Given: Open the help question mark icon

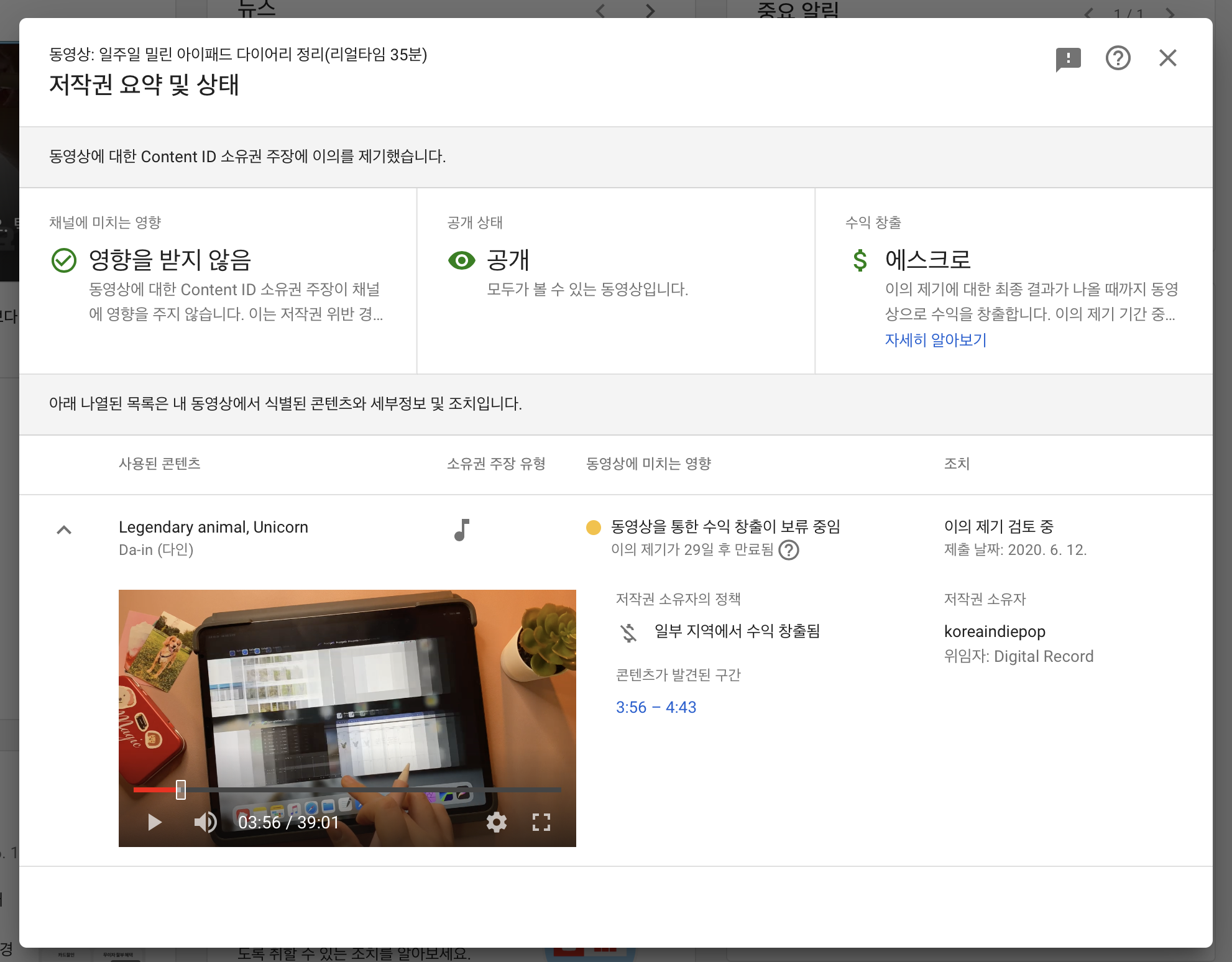Looking at the screenshot, I should click(1118, 58).
